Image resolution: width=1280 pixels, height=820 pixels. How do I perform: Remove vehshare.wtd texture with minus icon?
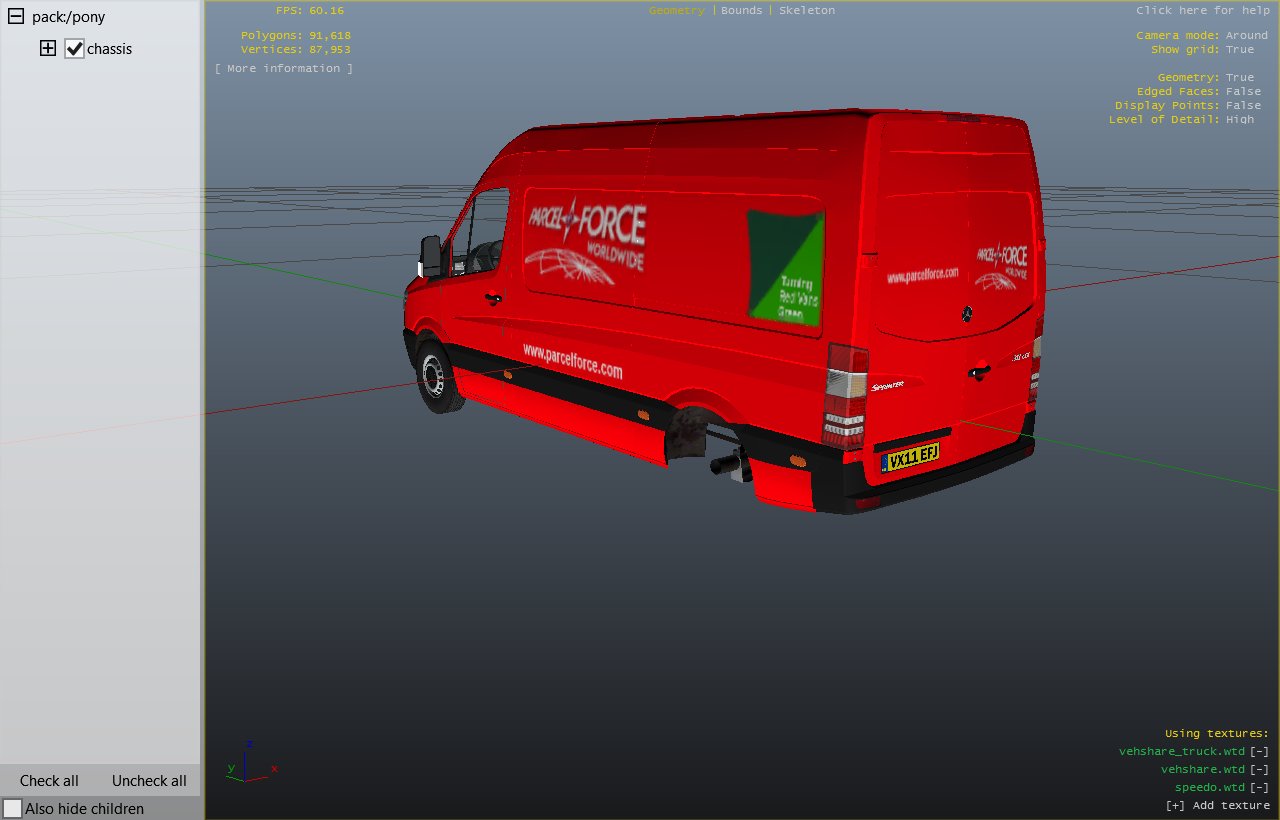pos(1259,769)
